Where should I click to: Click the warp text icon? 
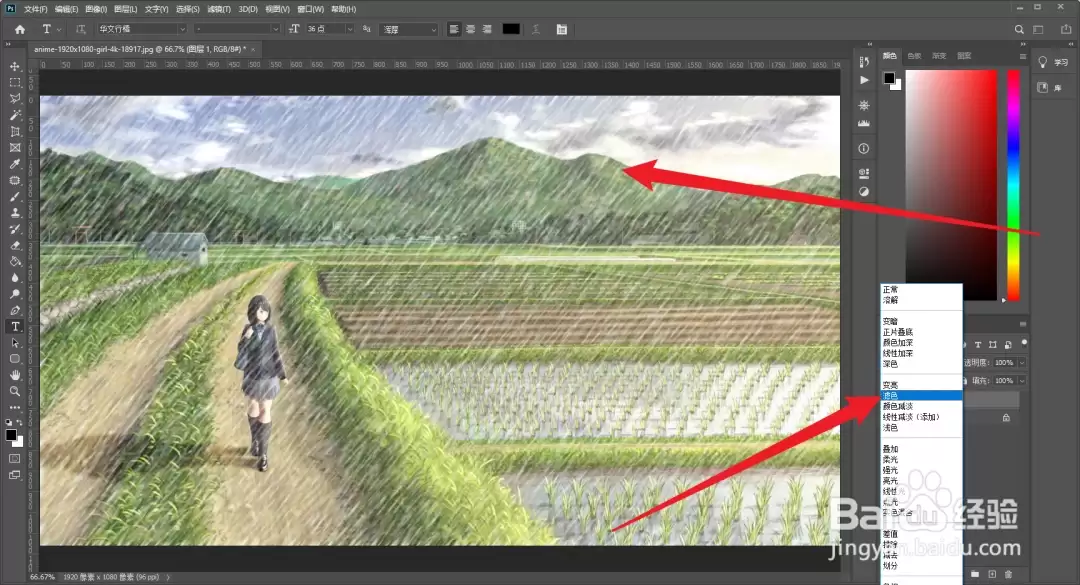(x=536, y=29)
